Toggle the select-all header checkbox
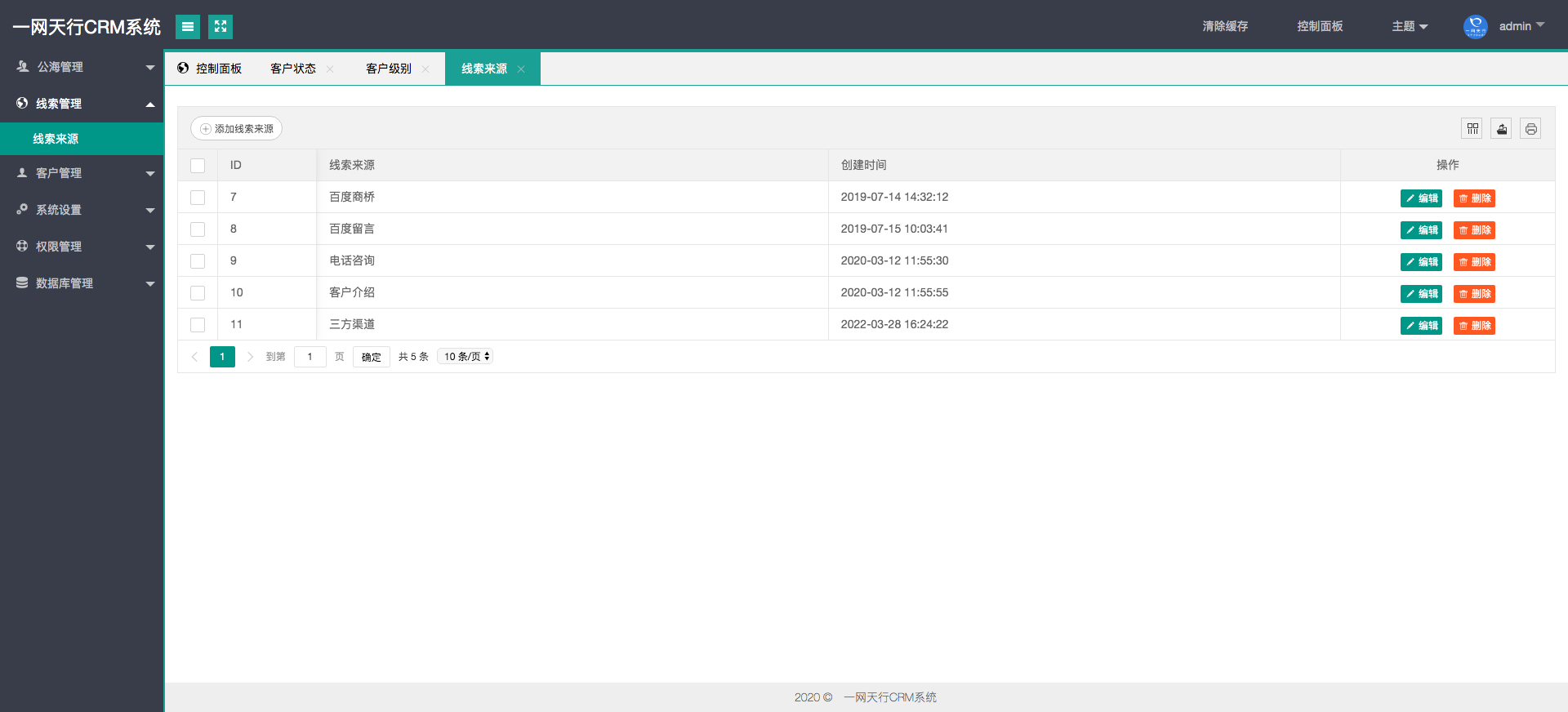Image resolution: width=1568 pixels, height=712 pixels. click(x=198, y=166)
